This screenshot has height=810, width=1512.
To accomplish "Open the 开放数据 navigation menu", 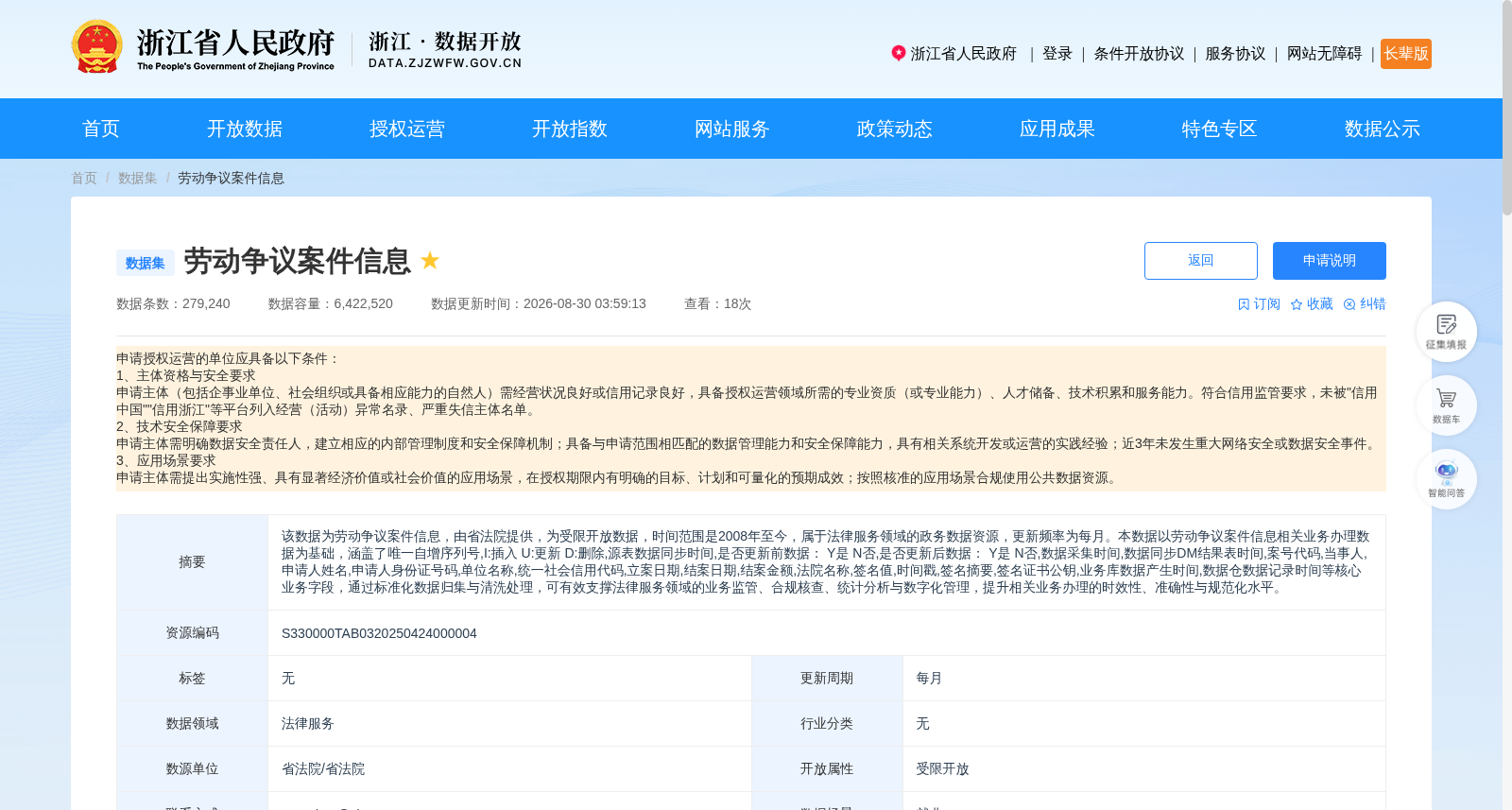I will tap(245, 129).
